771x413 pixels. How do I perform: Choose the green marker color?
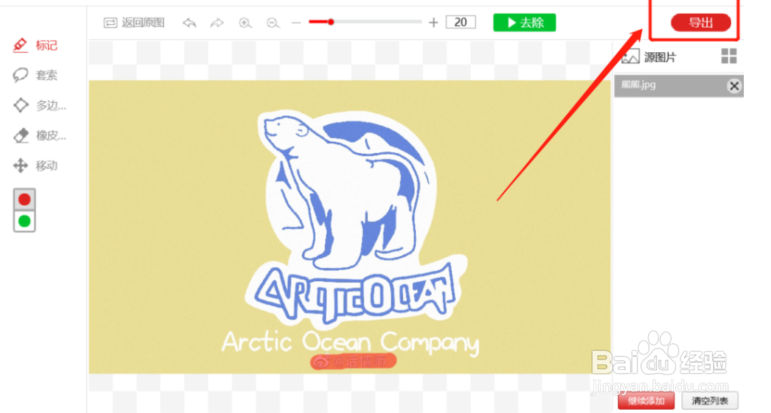[24, 221]
